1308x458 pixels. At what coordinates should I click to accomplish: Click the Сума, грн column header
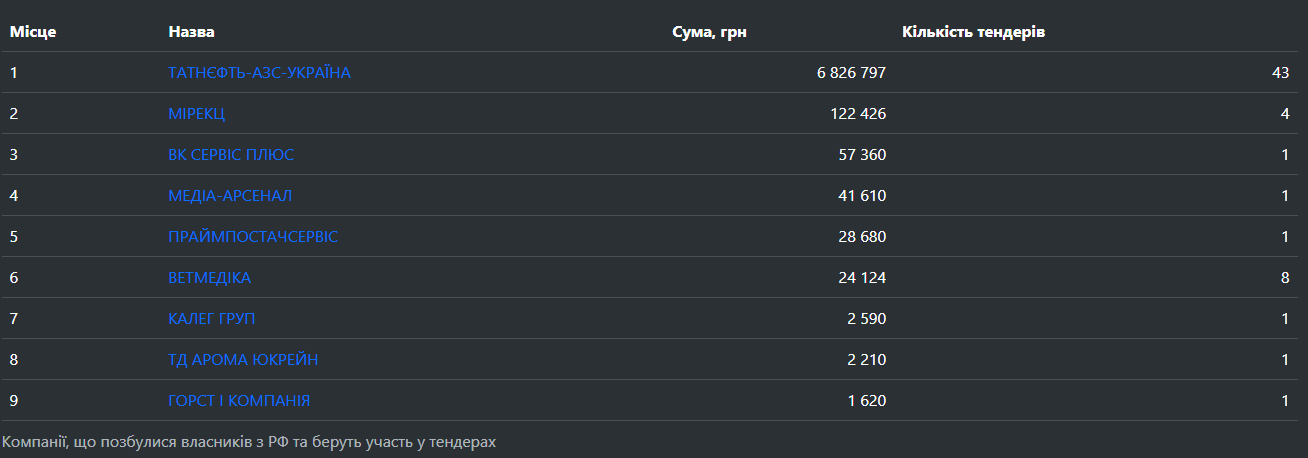coord(709,32)
